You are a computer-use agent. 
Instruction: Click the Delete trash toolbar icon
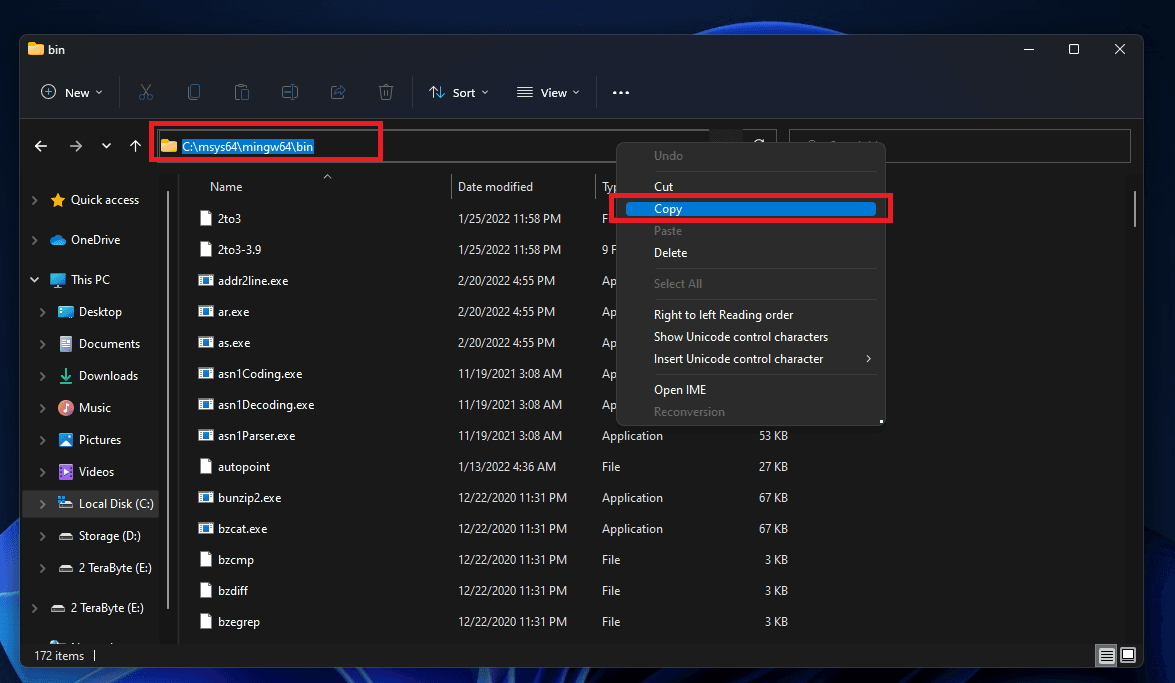click(x=386, y=92)
